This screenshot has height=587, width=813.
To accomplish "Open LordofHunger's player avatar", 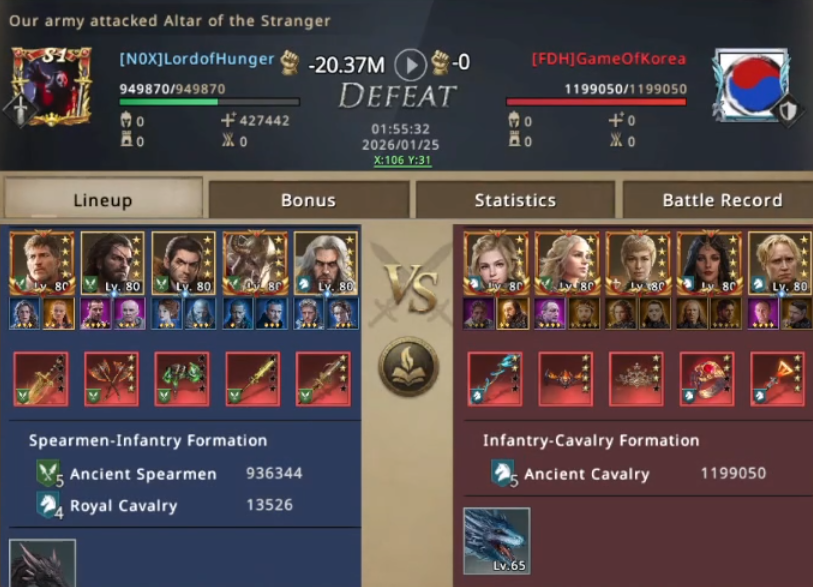I will [x=51, y=87].
